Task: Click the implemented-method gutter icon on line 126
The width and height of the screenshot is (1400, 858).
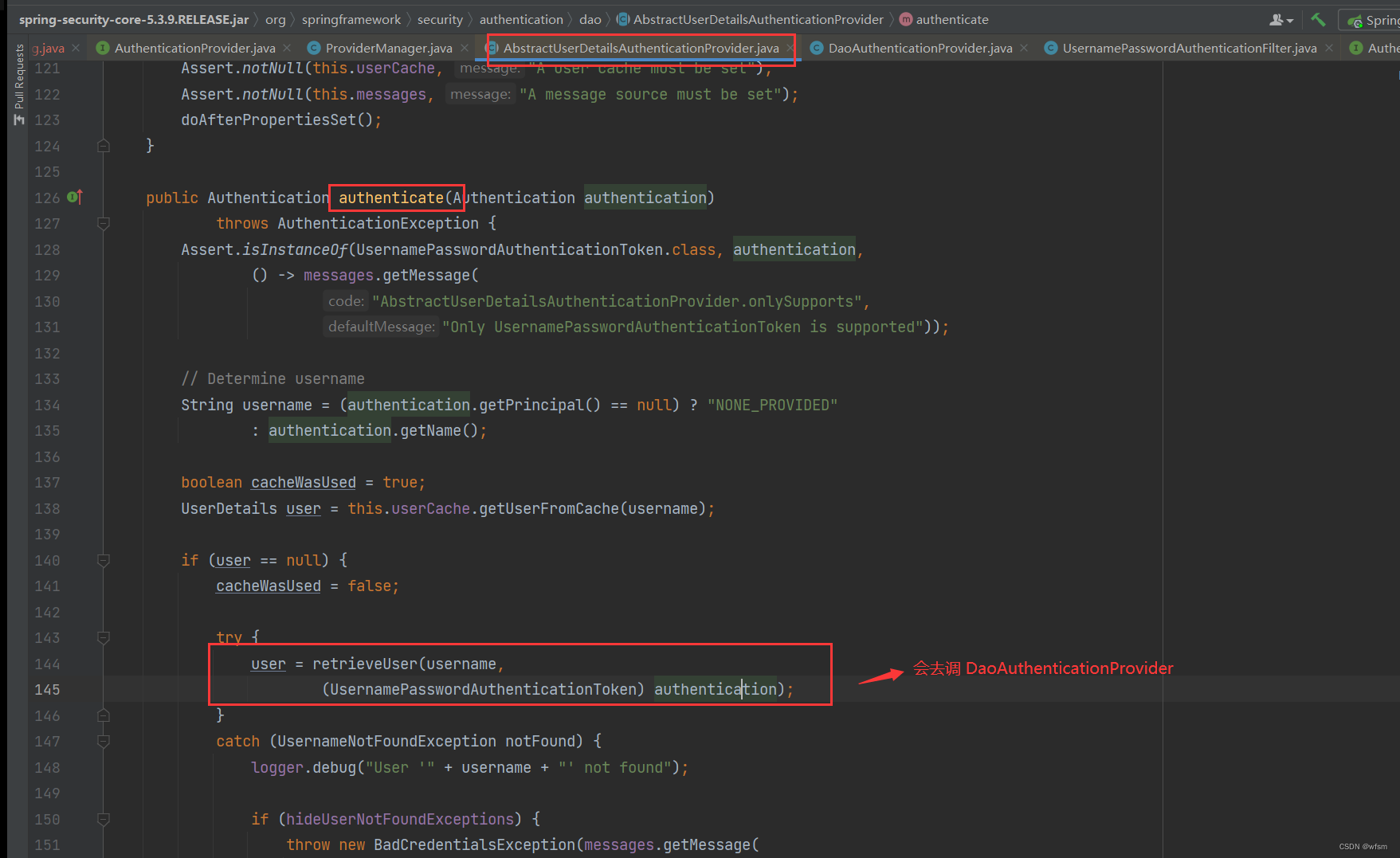Action: (75, 197)
